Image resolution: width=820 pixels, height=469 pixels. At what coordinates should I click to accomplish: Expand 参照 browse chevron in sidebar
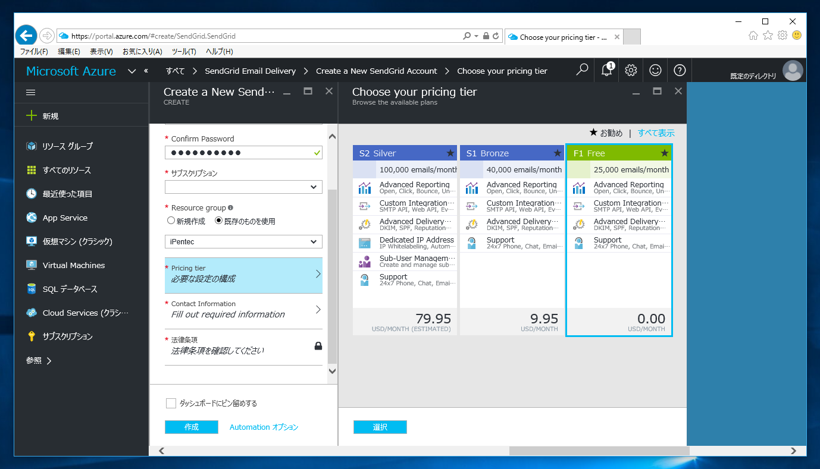point(49,361)
